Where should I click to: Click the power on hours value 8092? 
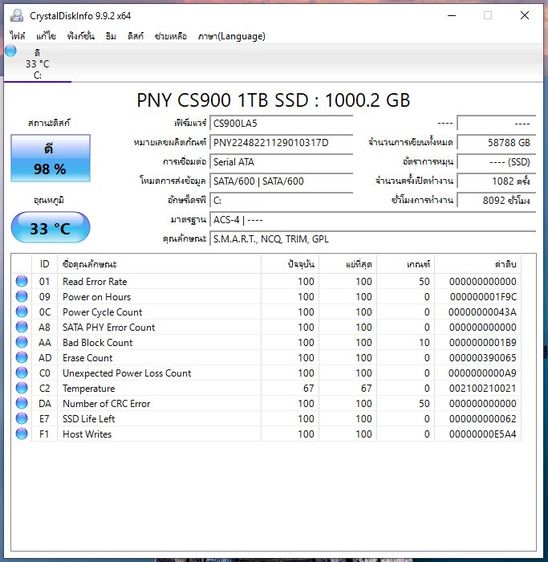coord(496,200)
